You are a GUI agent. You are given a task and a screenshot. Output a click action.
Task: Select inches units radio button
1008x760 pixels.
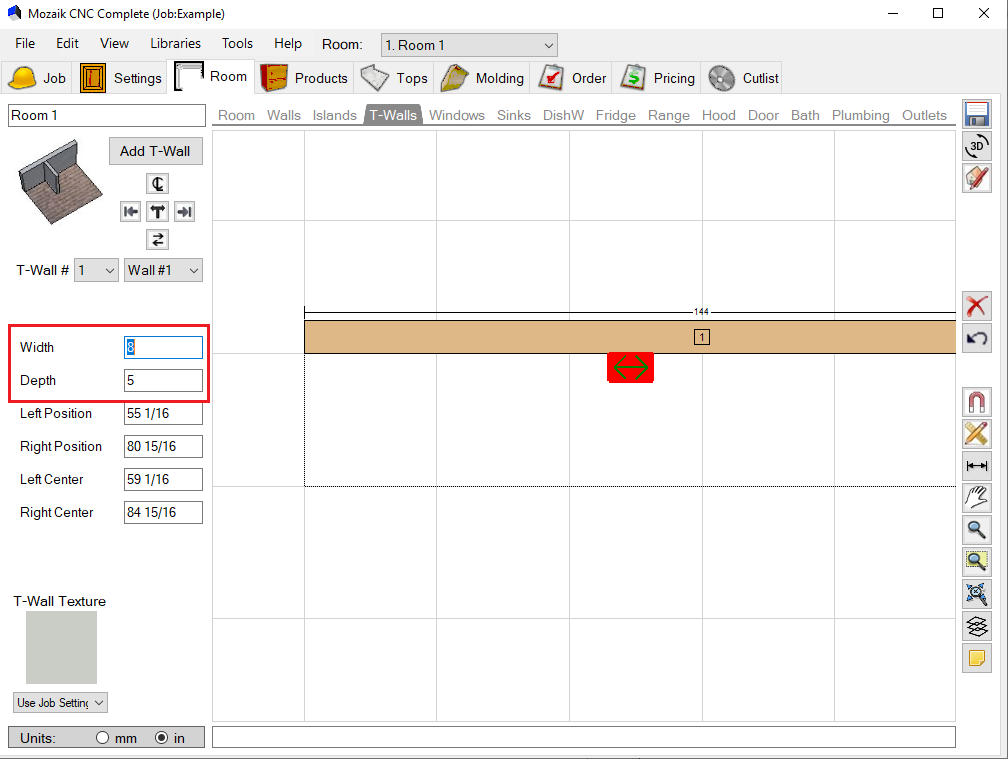point(161,738)
